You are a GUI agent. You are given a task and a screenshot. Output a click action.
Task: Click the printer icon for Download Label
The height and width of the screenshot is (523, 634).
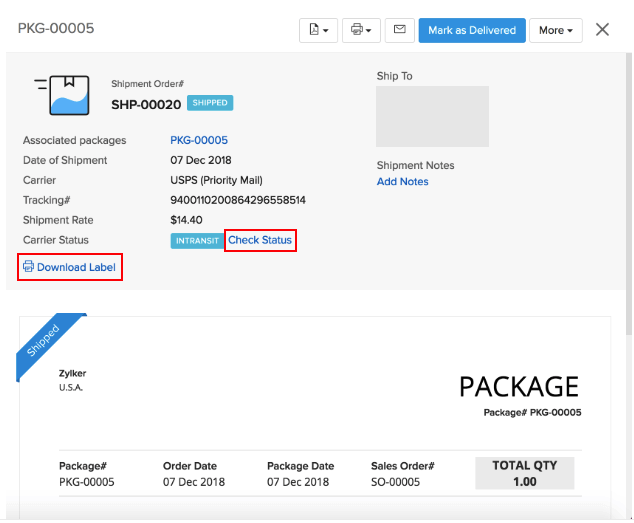(x=28, y=267)
